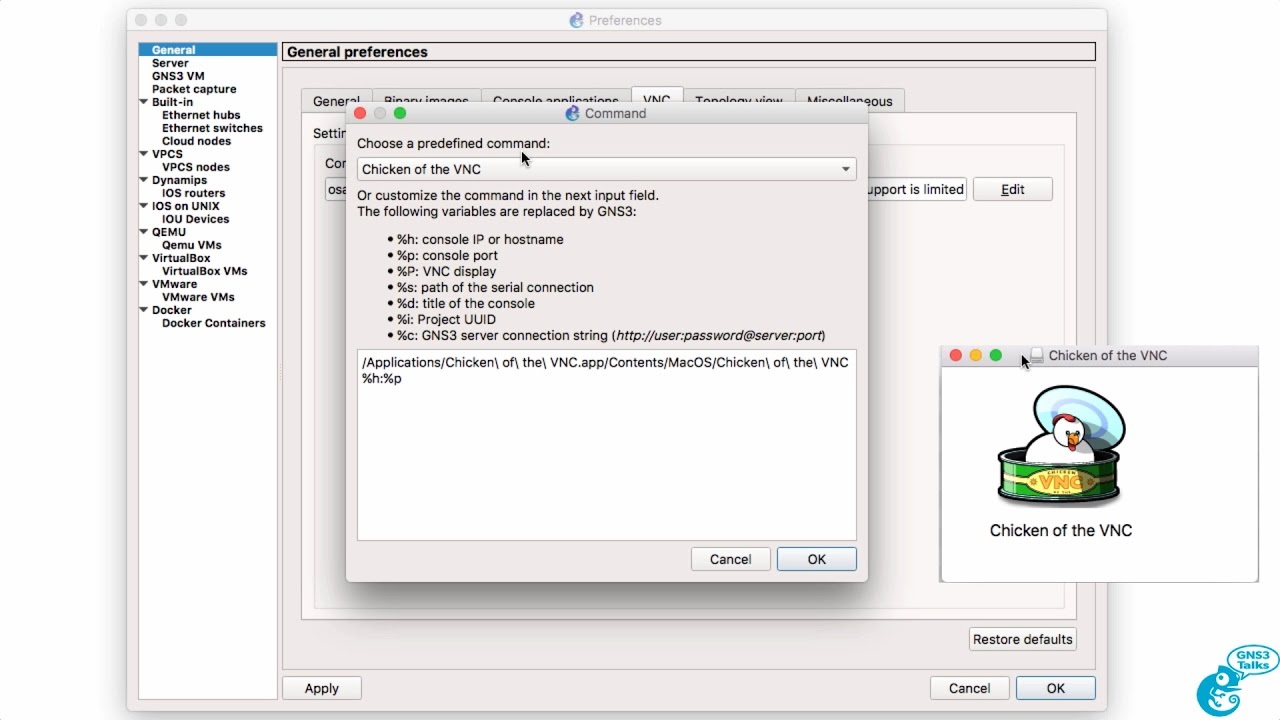Open Packet capture preferences
Screen dimensions: 1280x720
[194, 89]
